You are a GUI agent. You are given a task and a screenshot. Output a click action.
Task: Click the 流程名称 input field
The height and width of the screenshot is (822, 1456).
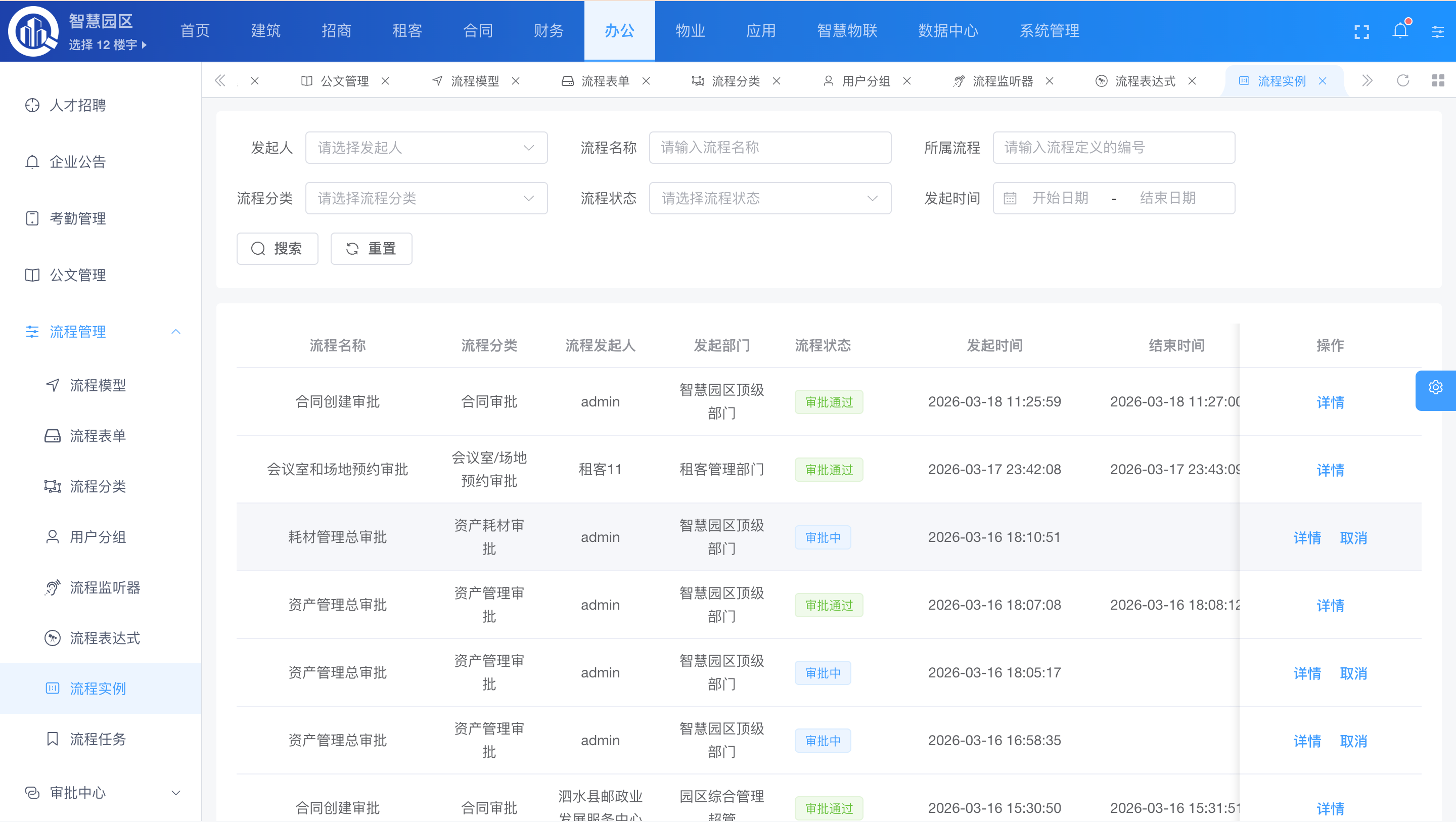[x=770, y=148]
